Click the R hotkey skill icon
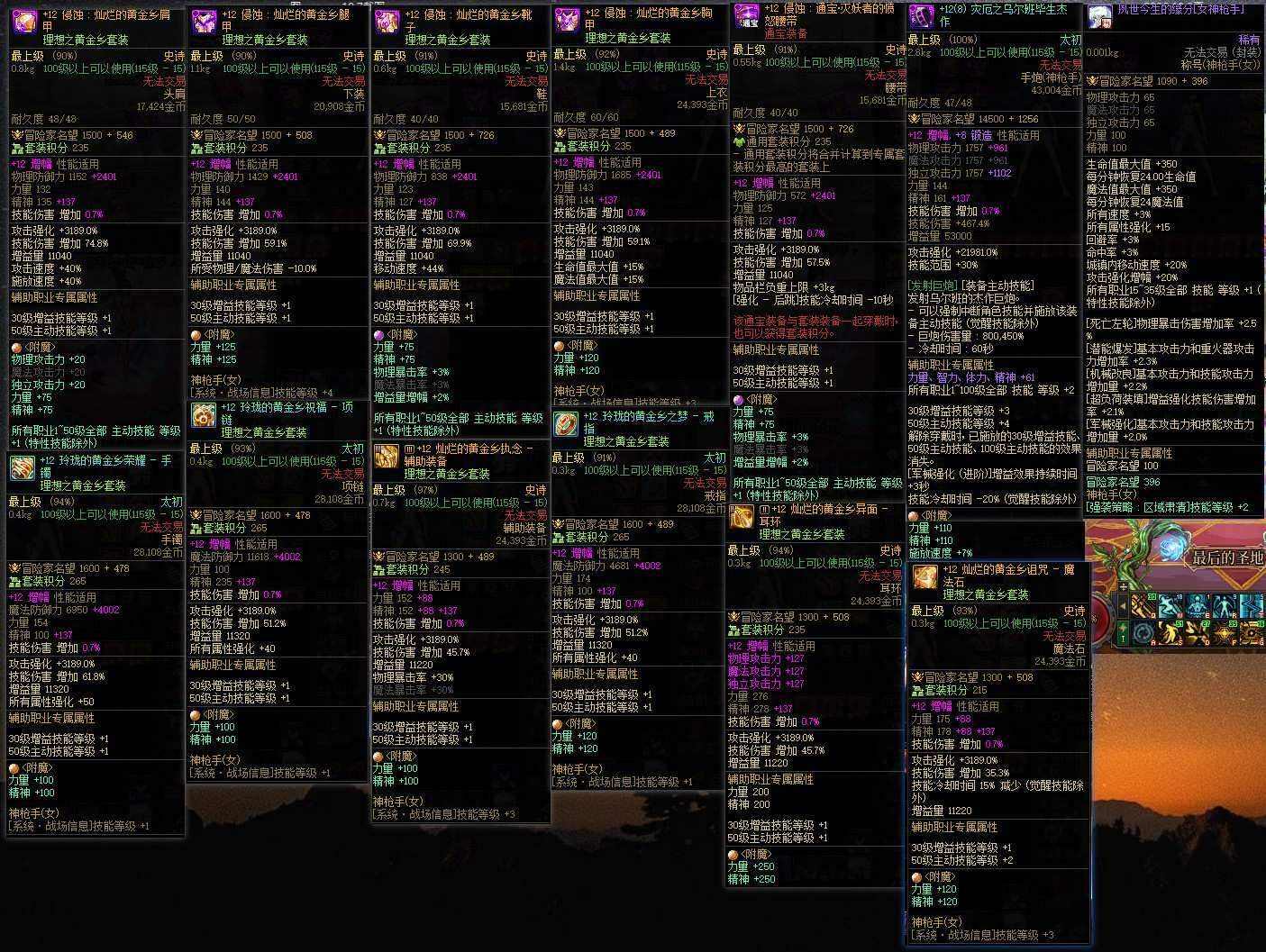Screen dimensions: 1266x952 tap(1226, 606)
